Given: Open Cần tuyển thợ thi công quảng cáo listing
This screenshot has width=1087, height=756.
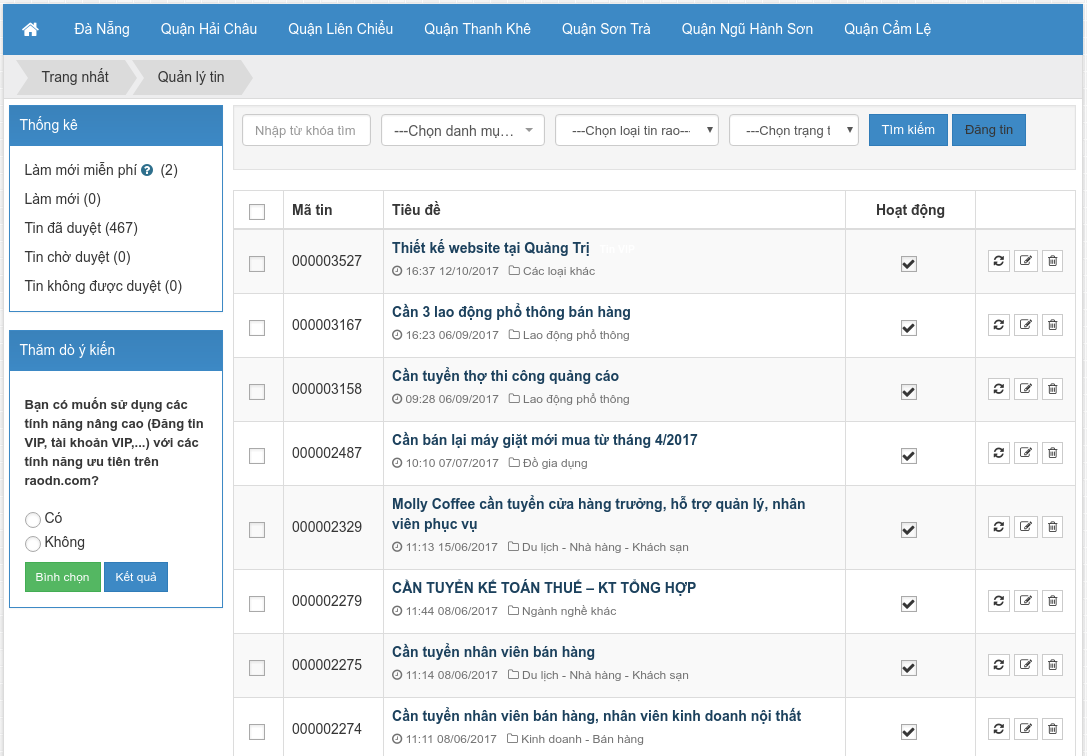Looking at the screenshot, I should pyautogui.click(x=505, y=376).
